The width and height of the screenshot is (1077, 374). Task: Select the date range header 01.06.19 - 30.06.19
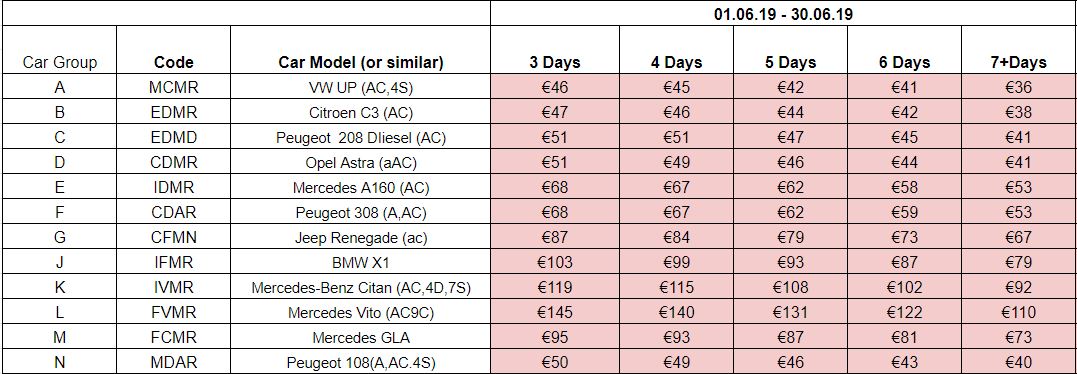(783, 14)
